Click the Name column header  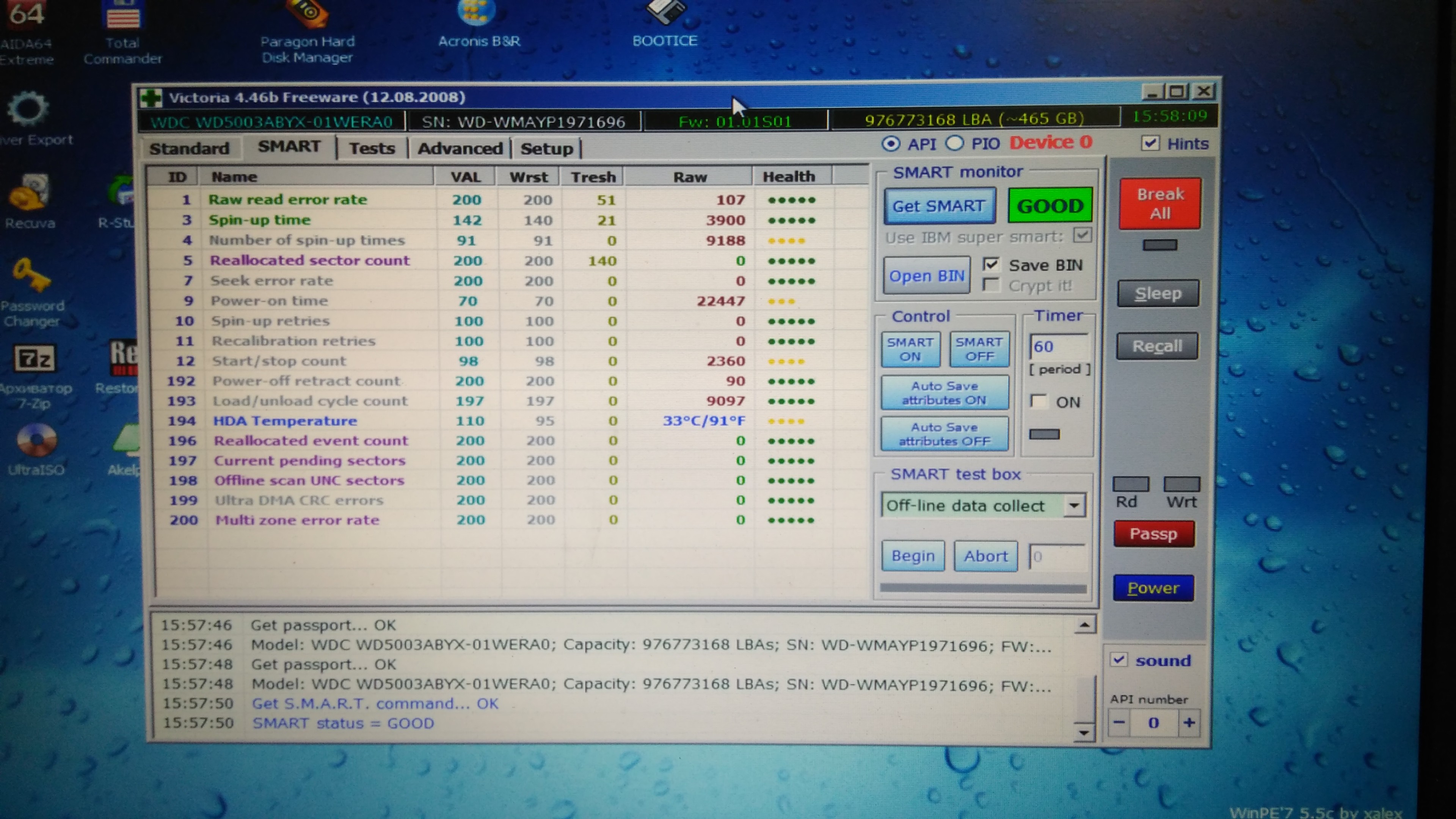316,177
